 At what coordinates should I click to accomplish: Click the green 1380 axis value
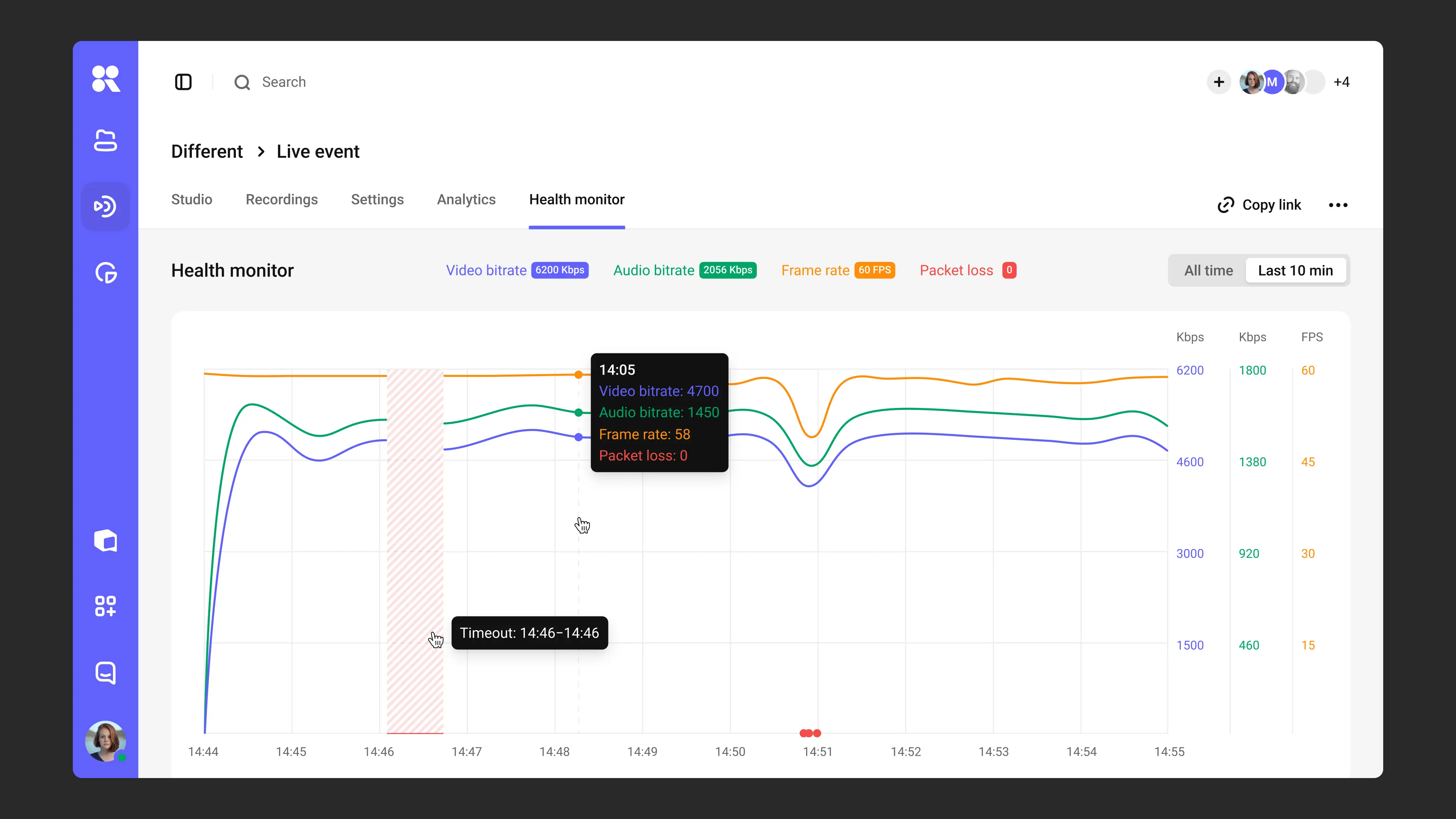(x=1252, y=462)
